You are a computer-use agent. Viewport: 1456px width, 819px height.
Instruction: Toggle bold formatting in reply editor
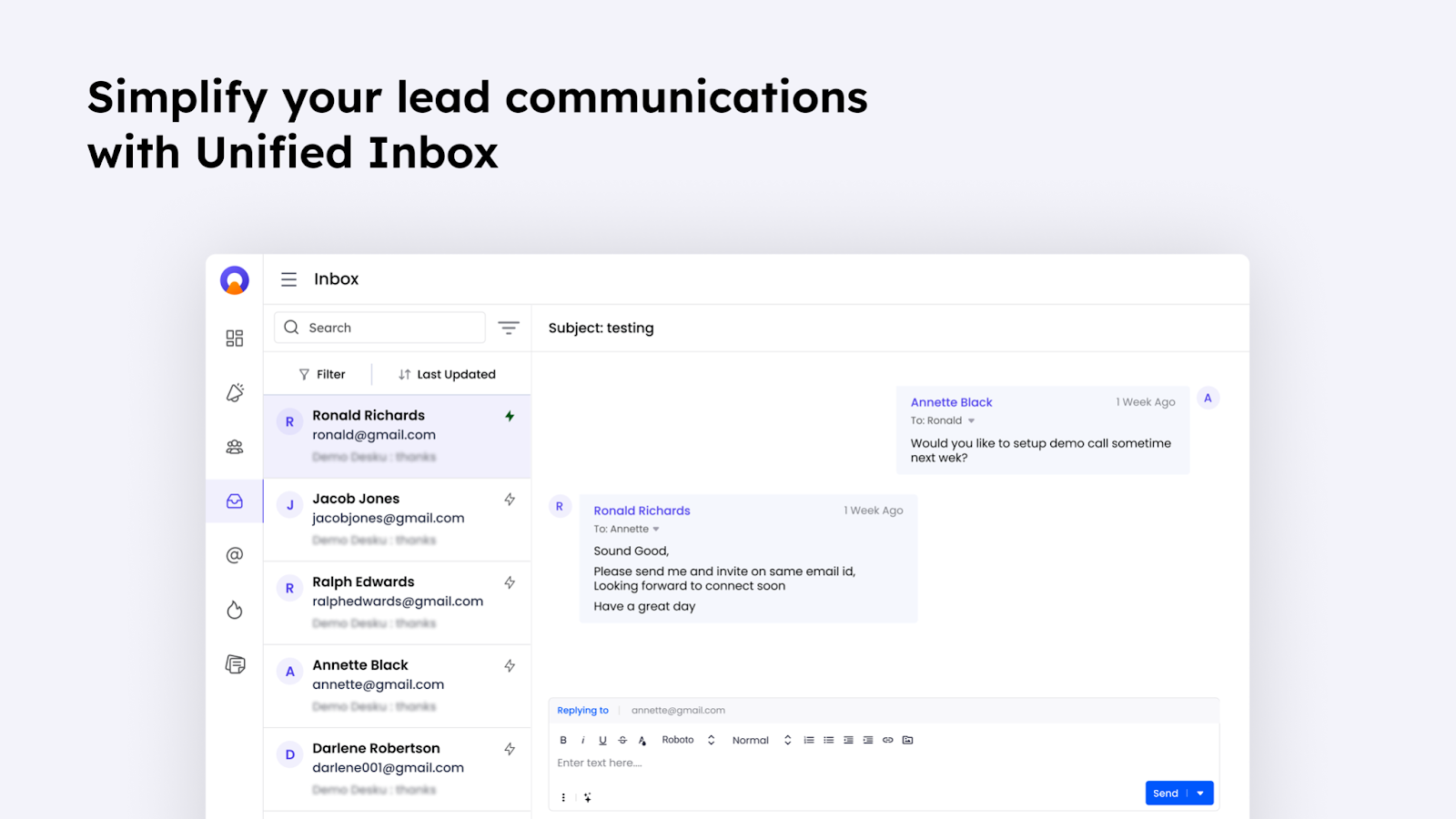pos(563,740)
